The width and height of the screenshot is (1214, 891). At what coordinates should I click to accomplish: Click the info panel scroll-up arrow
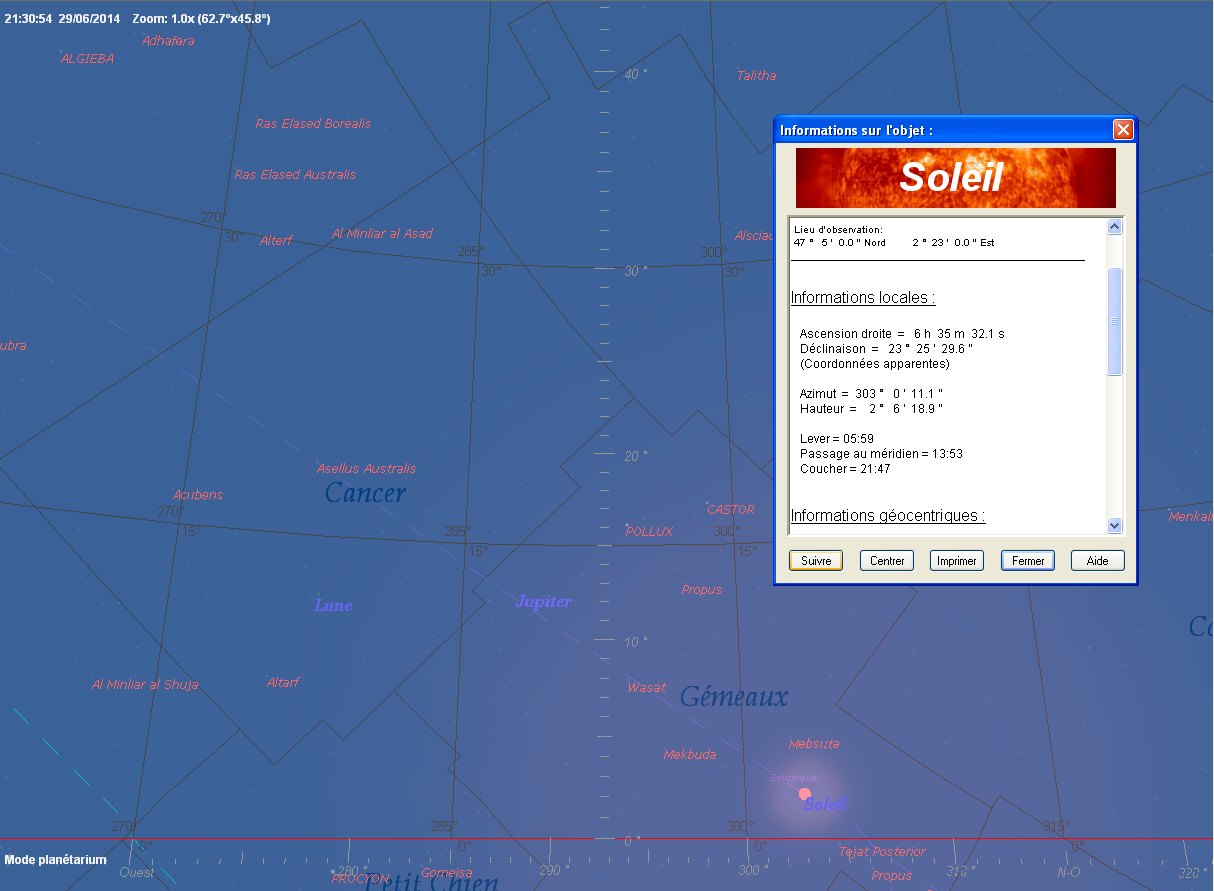(x=1115, y=227)
